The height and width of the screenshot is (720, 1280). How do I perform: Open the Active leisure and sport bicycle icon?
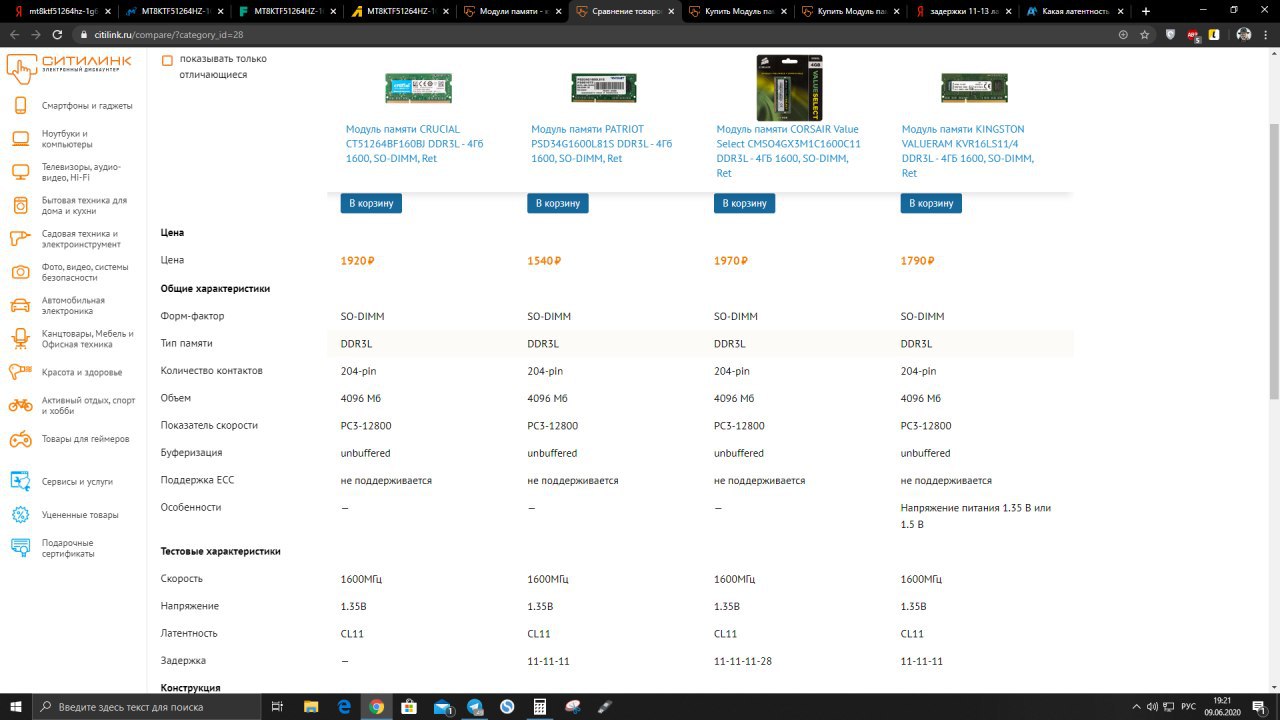tap(20, 405)
